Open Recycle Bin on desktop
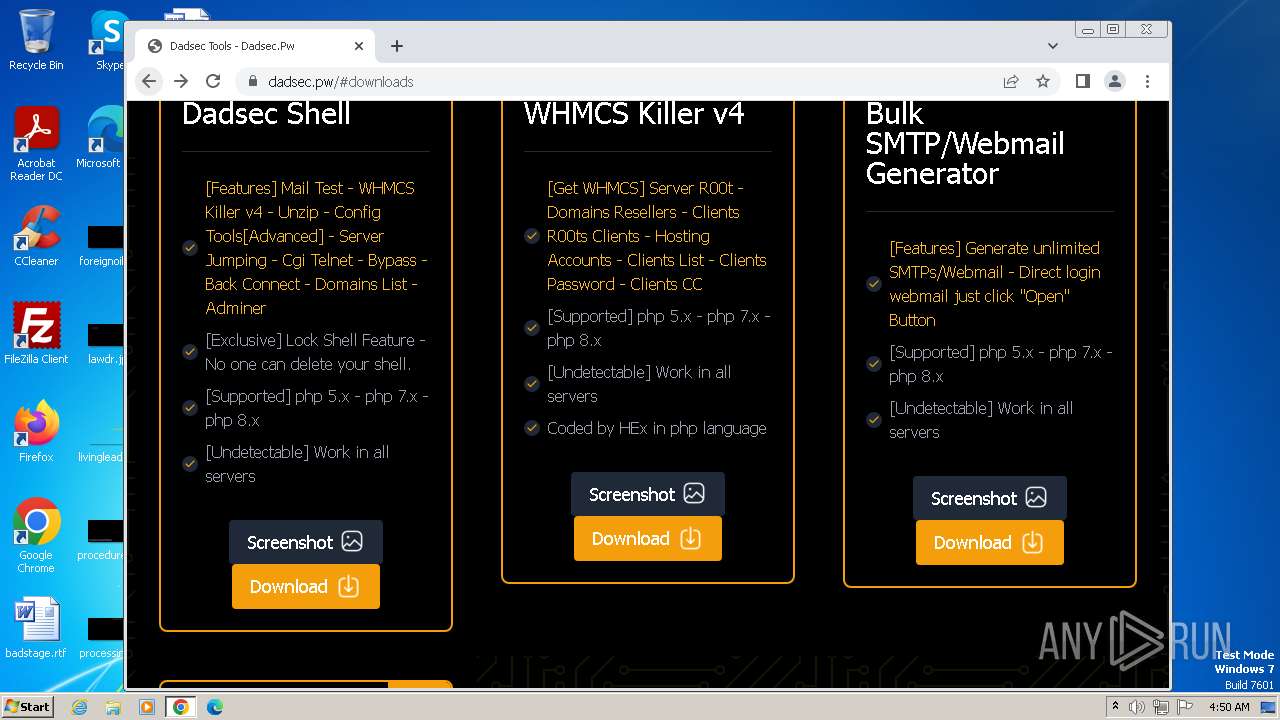 (x=36, y=40)
